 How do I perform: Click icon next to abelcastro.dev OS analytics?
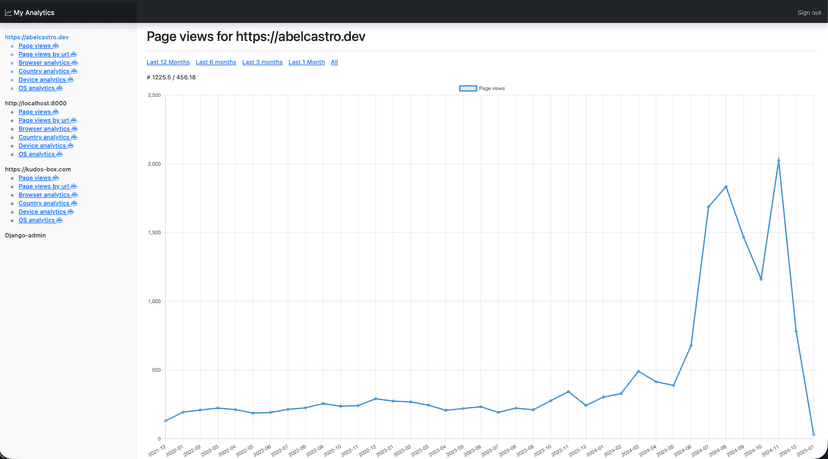click(59, 88)
